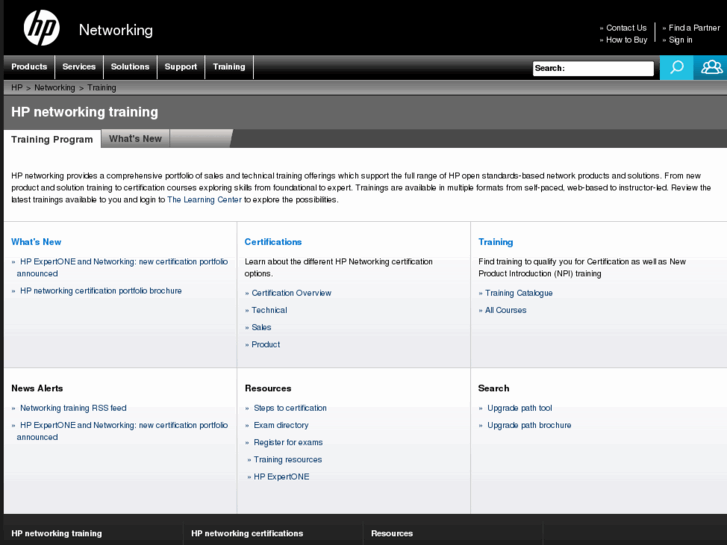Open the Services menu

pyautogui.click(x=79, y=67)
